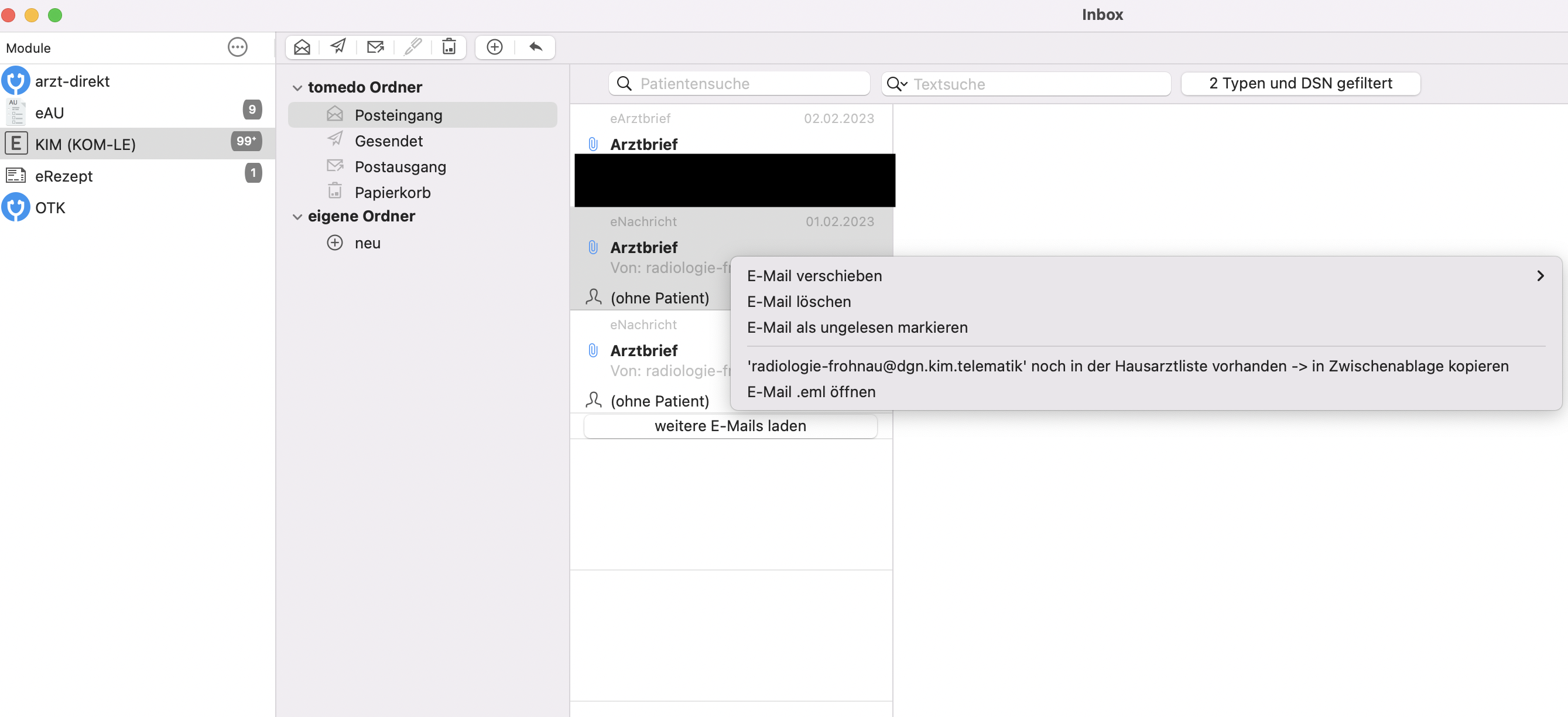The image size is (1568, 717).
Task: Select the Gesendet folder label
Action: [388, 141]
